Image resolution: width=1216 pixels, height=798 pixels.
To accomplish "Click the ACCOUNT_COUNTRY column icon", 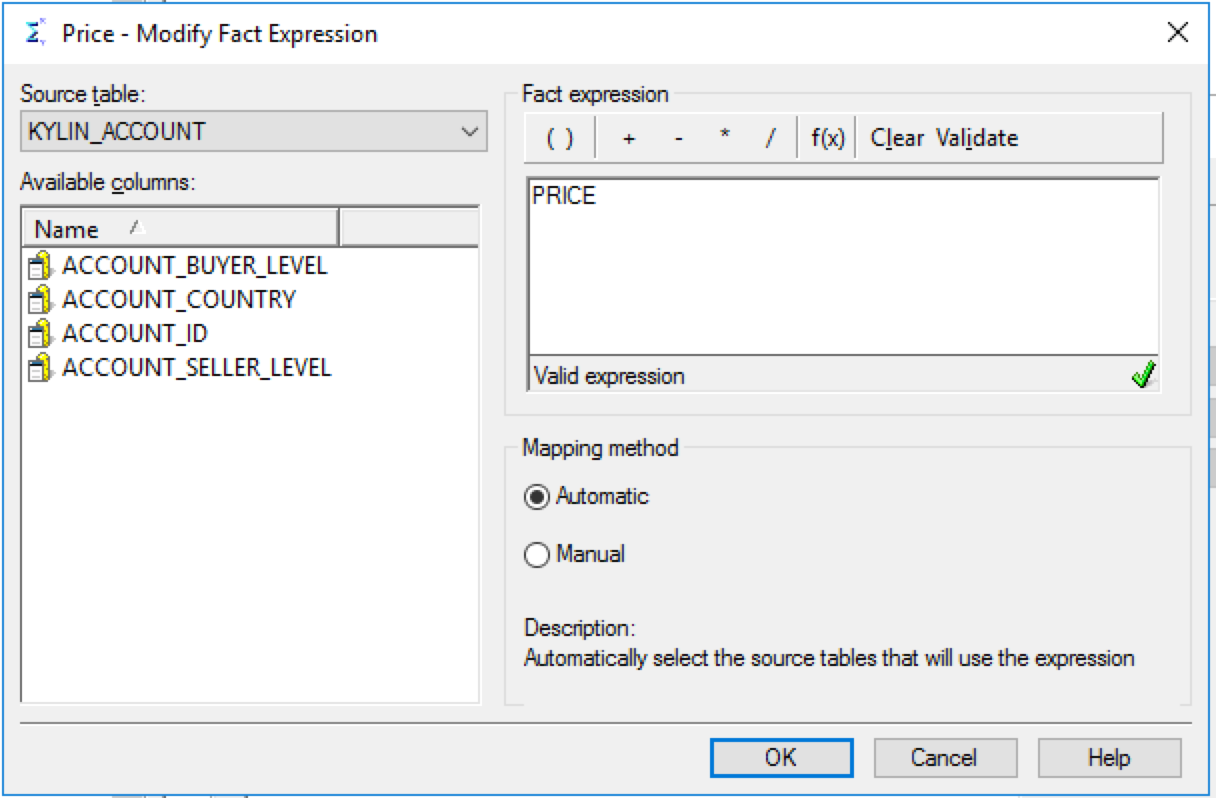I will [x=40, y=300].
